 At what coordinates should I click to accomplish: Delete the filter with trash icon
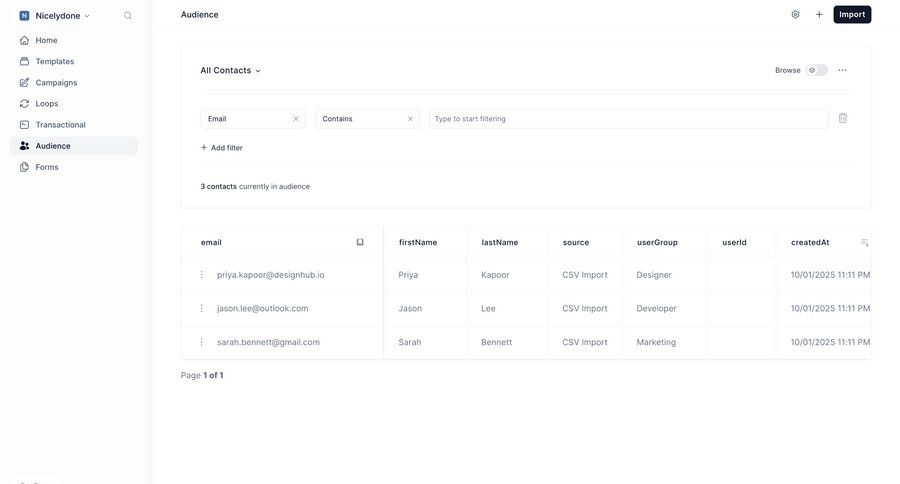pyautogui.click(x=842, y=118)
